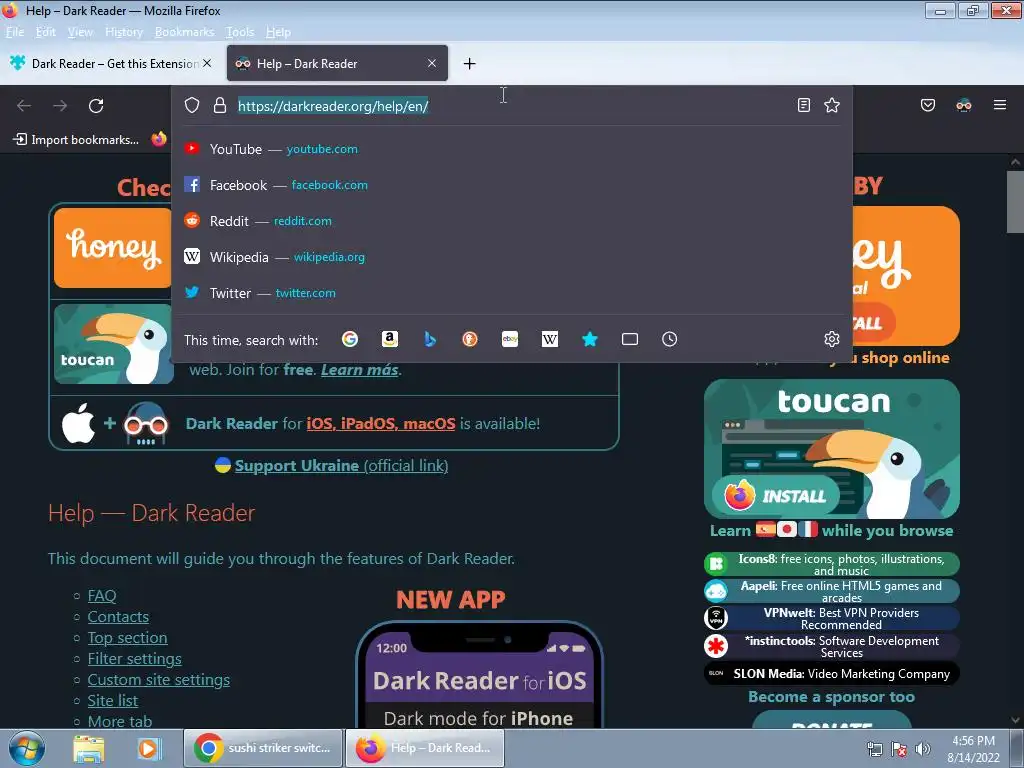This screenshot has height=768, width=1024.
Task: Select Facebook suggestion
Action: (512, 185)
